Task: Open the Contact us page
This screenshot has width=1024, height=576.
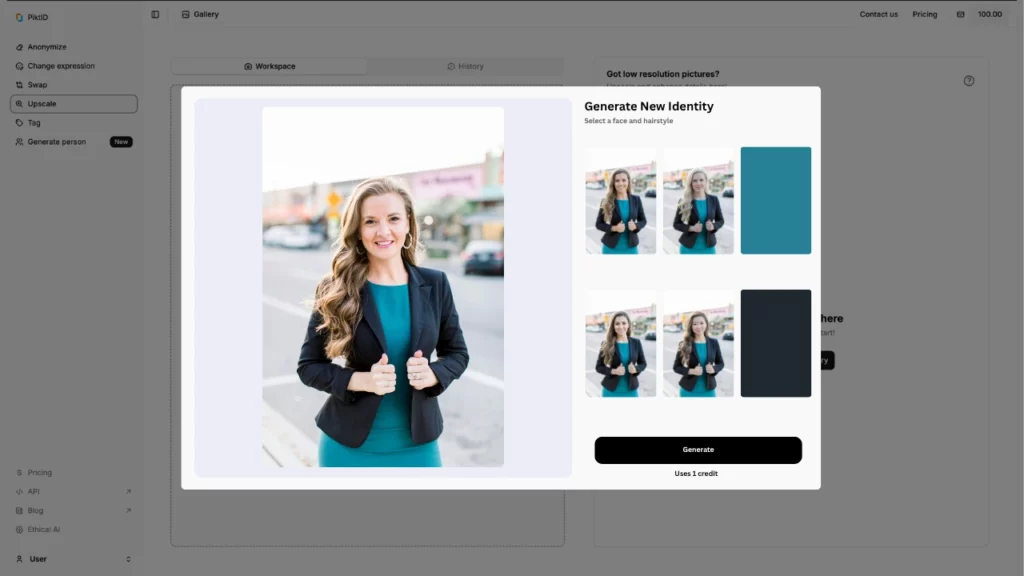Action: click(x=878, y=14)
